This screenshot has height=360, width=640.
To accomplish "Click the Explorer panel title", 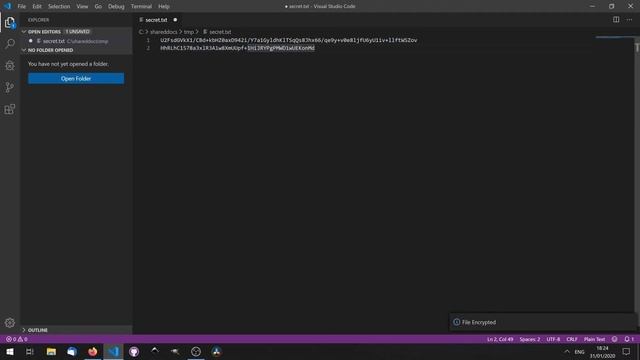I will point(39,20).
